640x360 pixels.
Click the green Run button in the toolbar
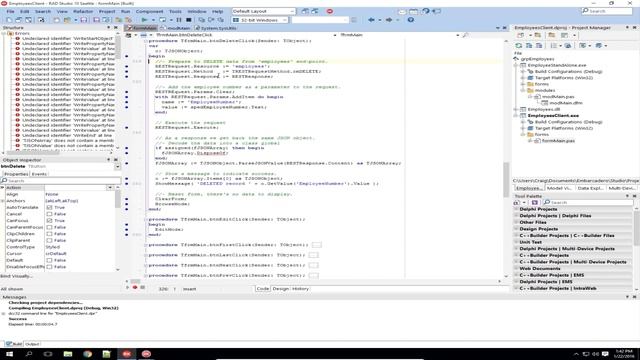click(x=144, y=20)
